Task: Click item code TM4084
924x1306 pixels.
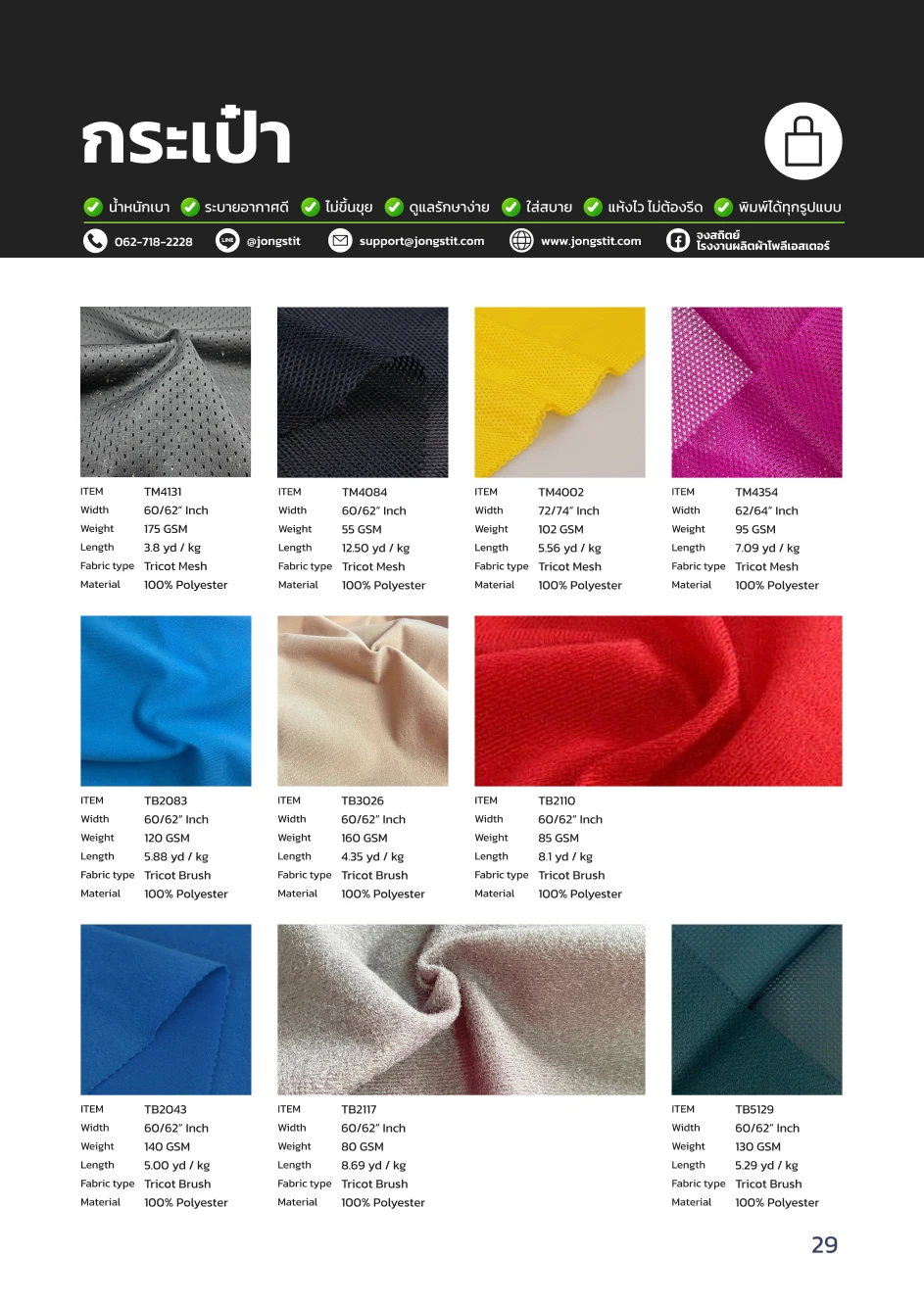Action: tap(365, 492)
